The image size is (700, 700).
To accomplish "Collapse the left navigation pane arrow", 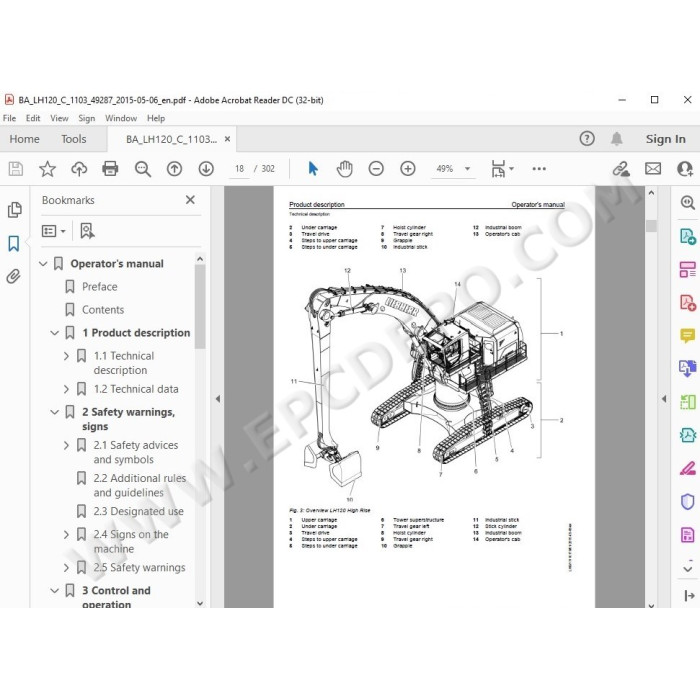I will tap(217, 399).
